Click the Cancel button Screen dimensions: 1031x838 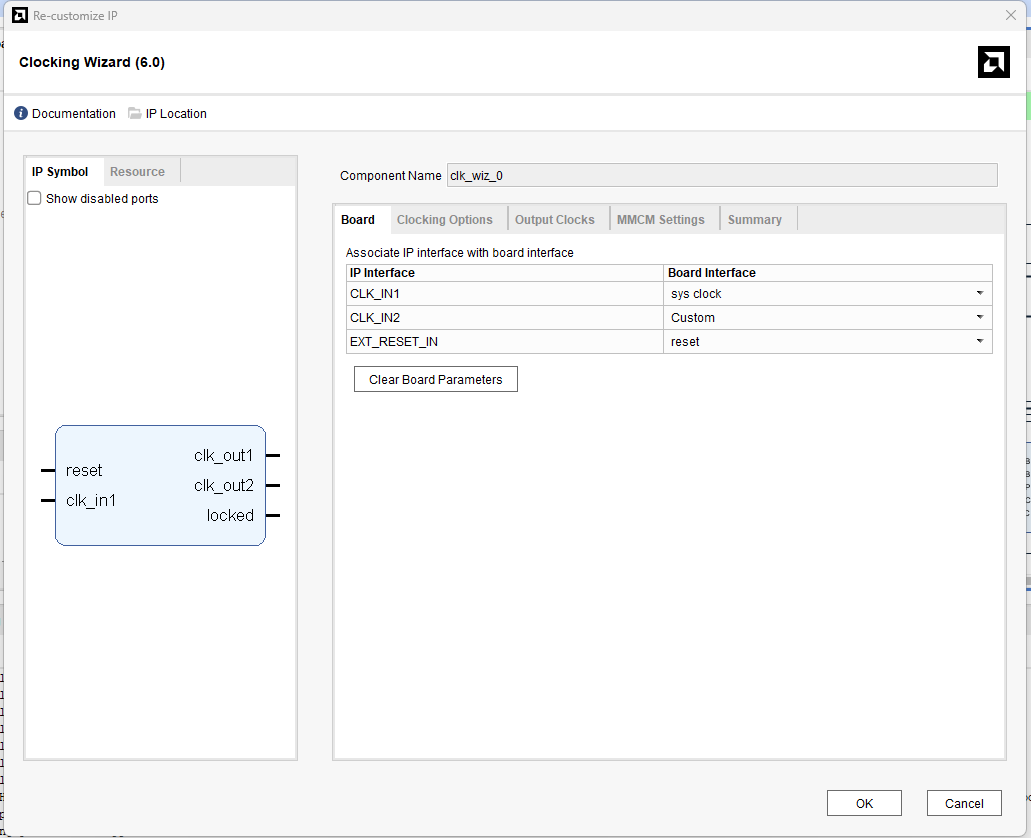coord(964,803)
